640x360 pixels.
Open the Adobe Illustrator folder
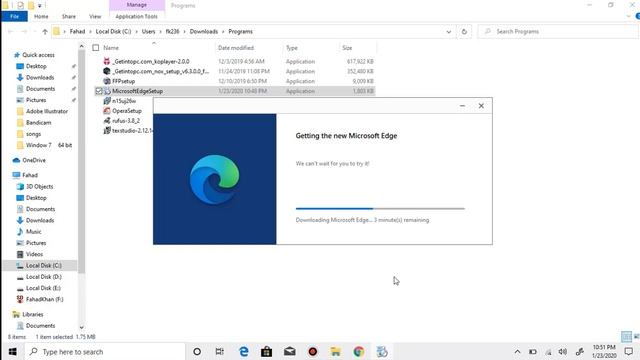[47, 111]
